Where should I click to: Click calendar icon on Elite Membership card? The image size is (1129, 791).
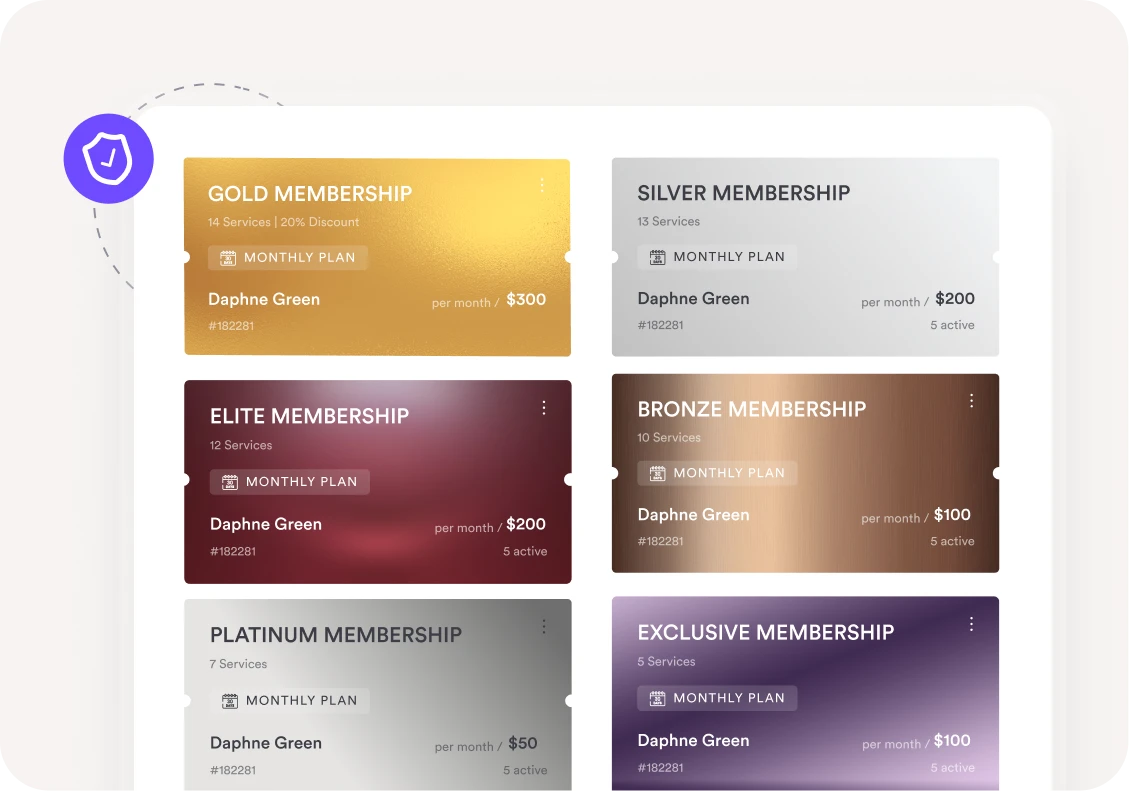230,482
